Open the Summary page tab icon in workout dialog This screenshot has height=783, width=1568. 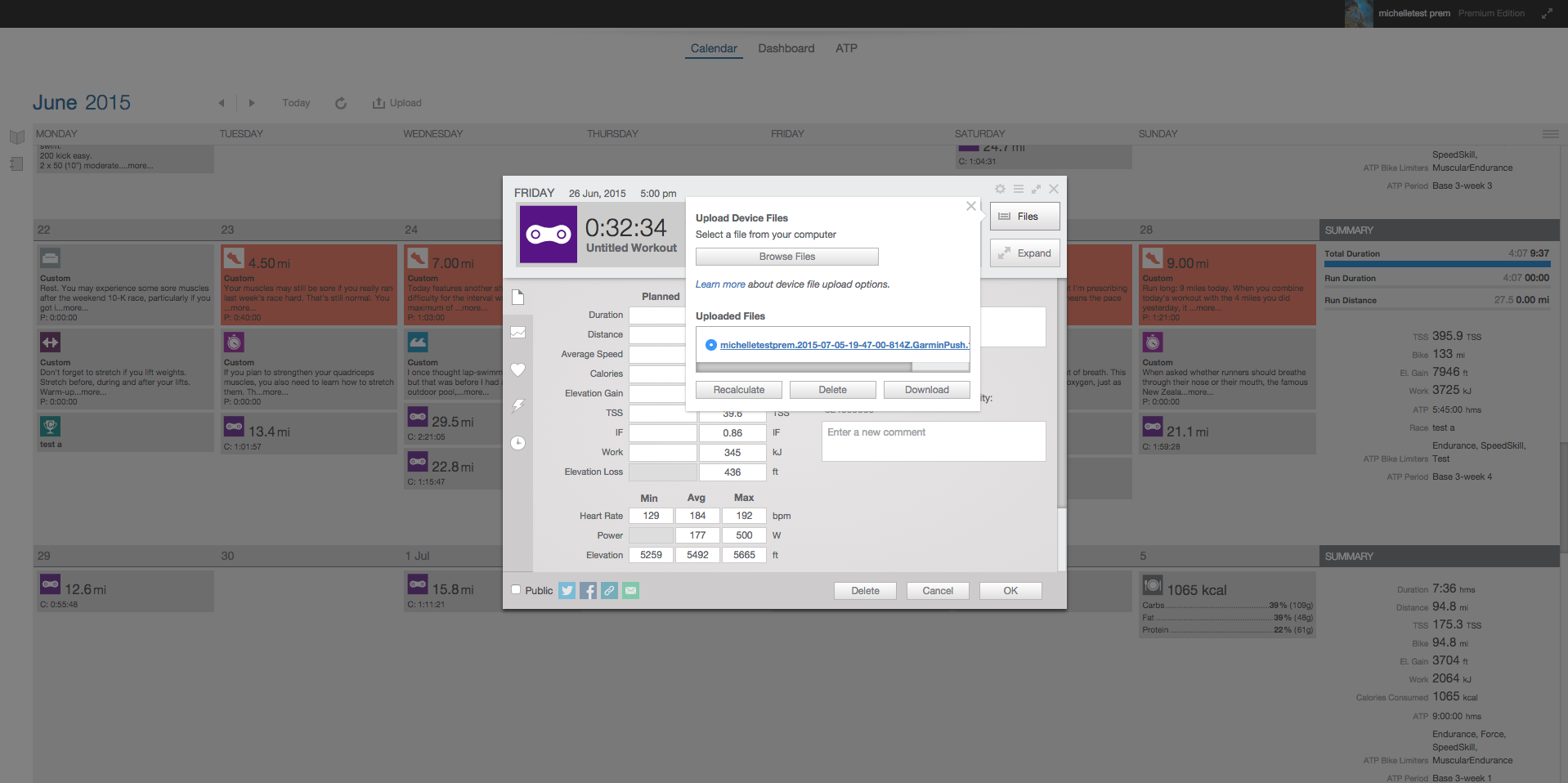[517, 297]
